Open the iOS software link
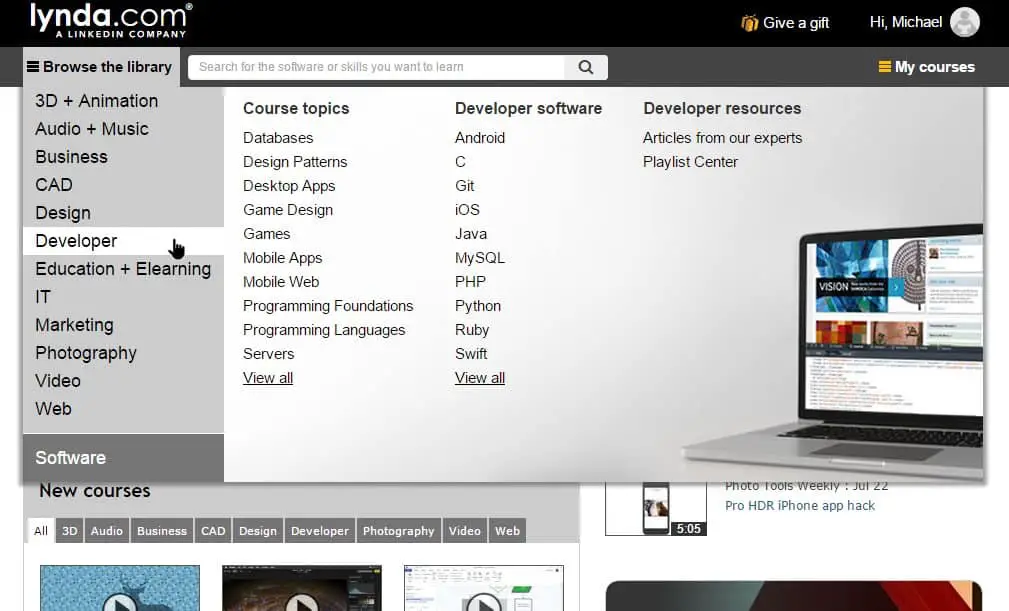The height and width of the screenshot is (611, 1009). (467, 210)
